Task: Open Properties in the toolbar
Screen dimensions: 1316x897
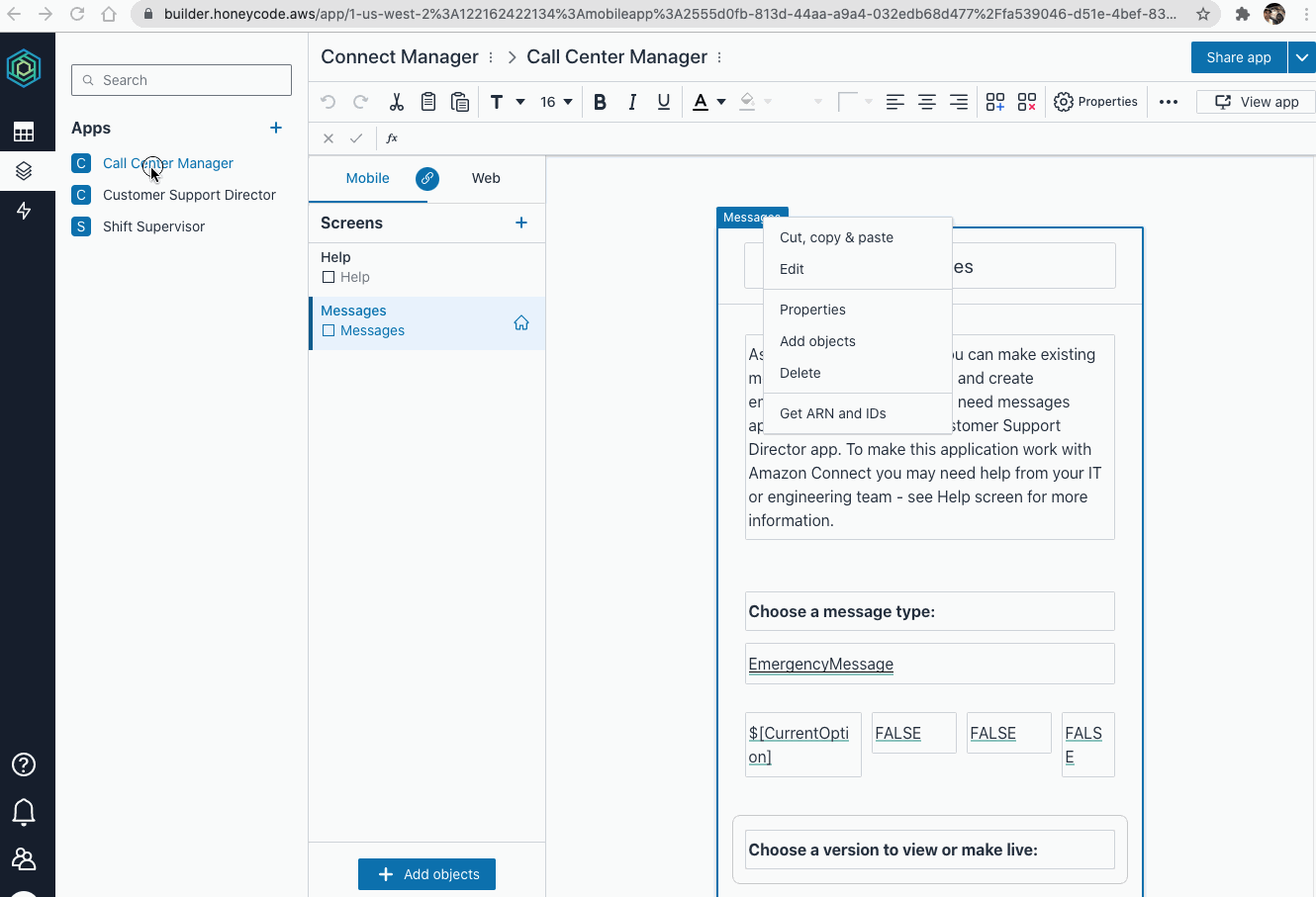Action: (1095, 102)
